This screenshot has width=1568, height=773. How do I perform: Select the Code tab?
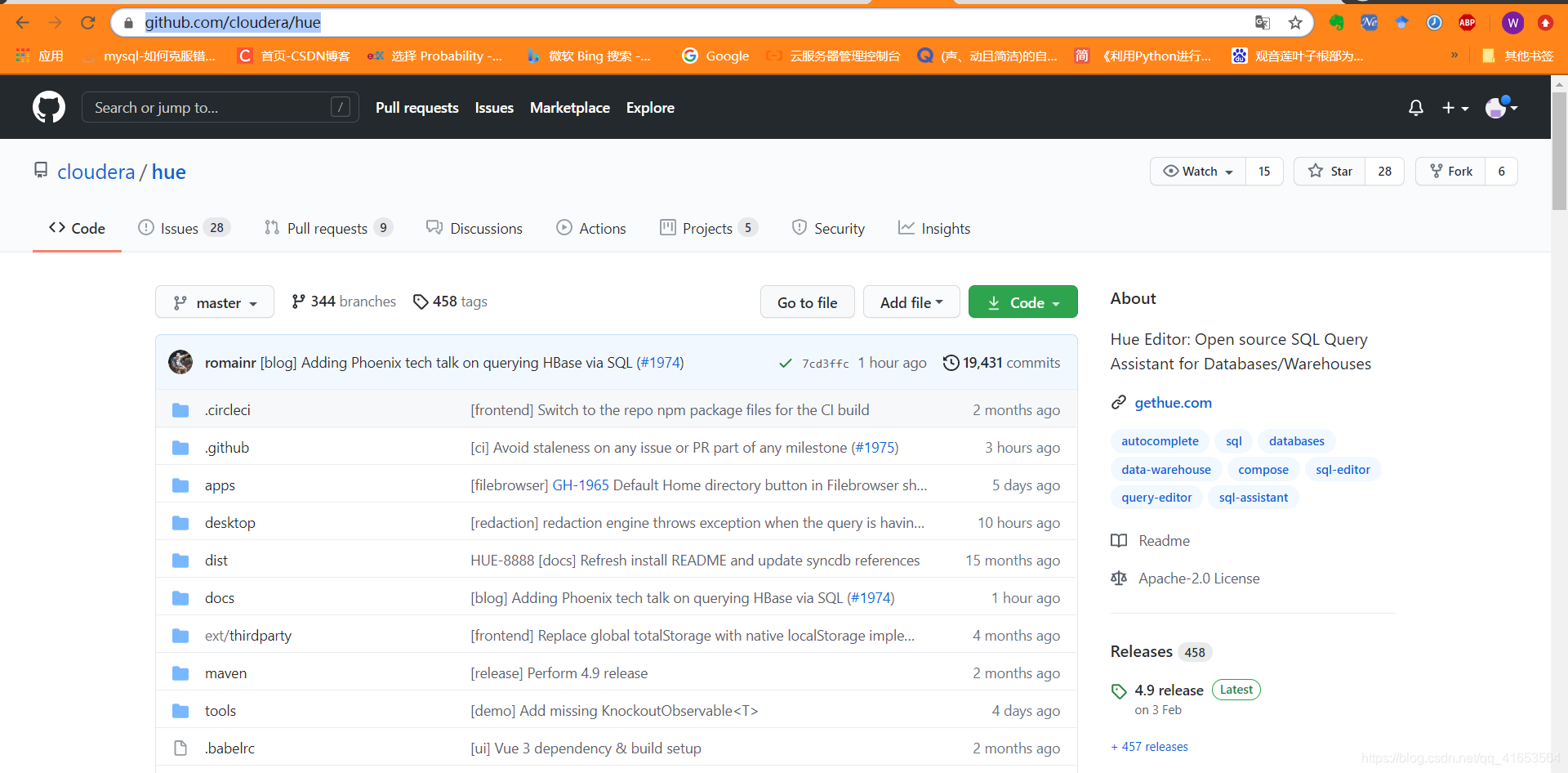click(77, 228)
